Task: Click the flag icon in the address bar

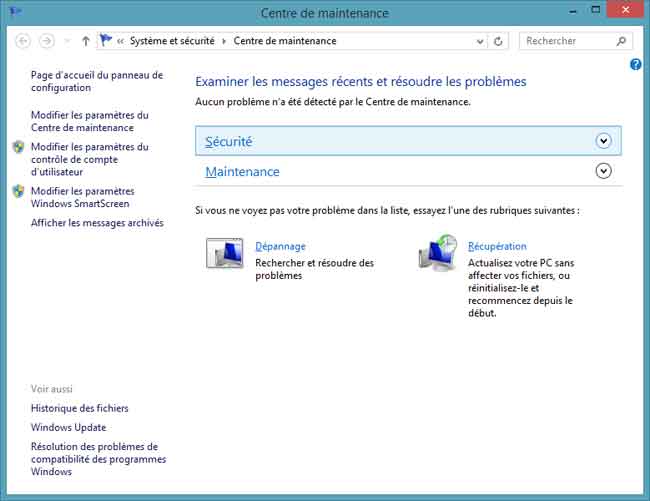Action: (x=106, y=41)
